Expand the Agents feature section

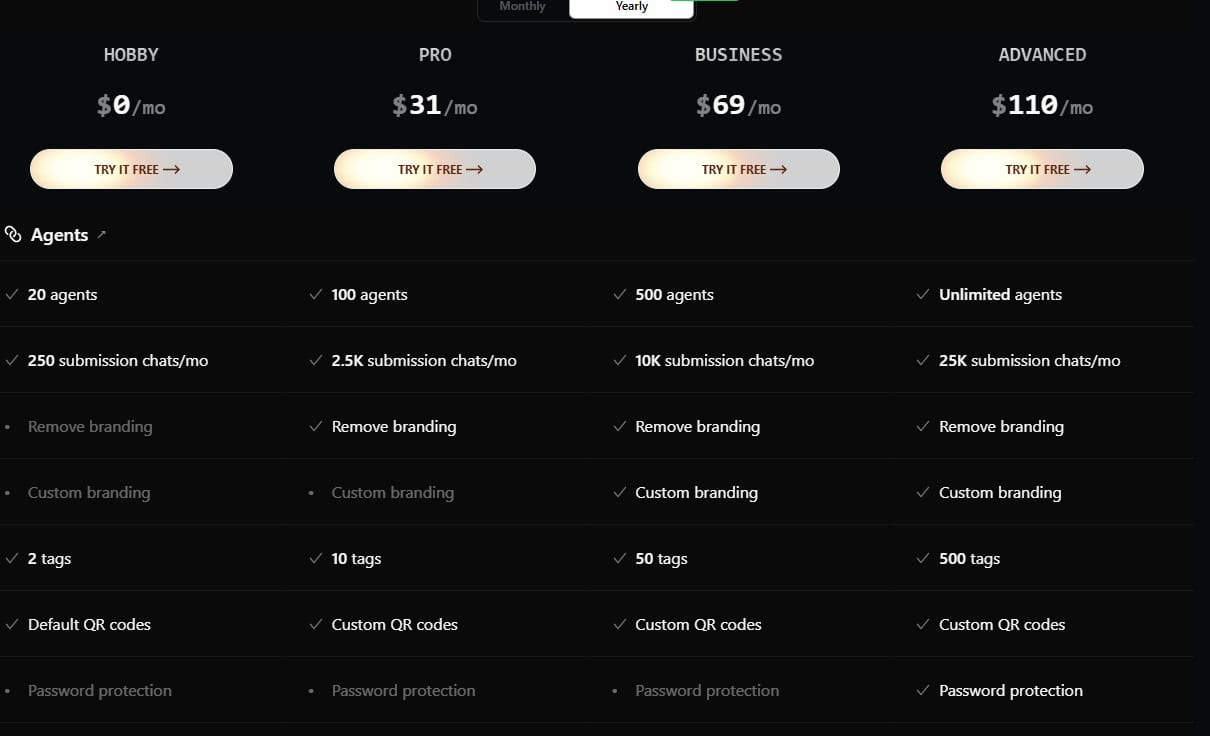[x=59, y=234]
